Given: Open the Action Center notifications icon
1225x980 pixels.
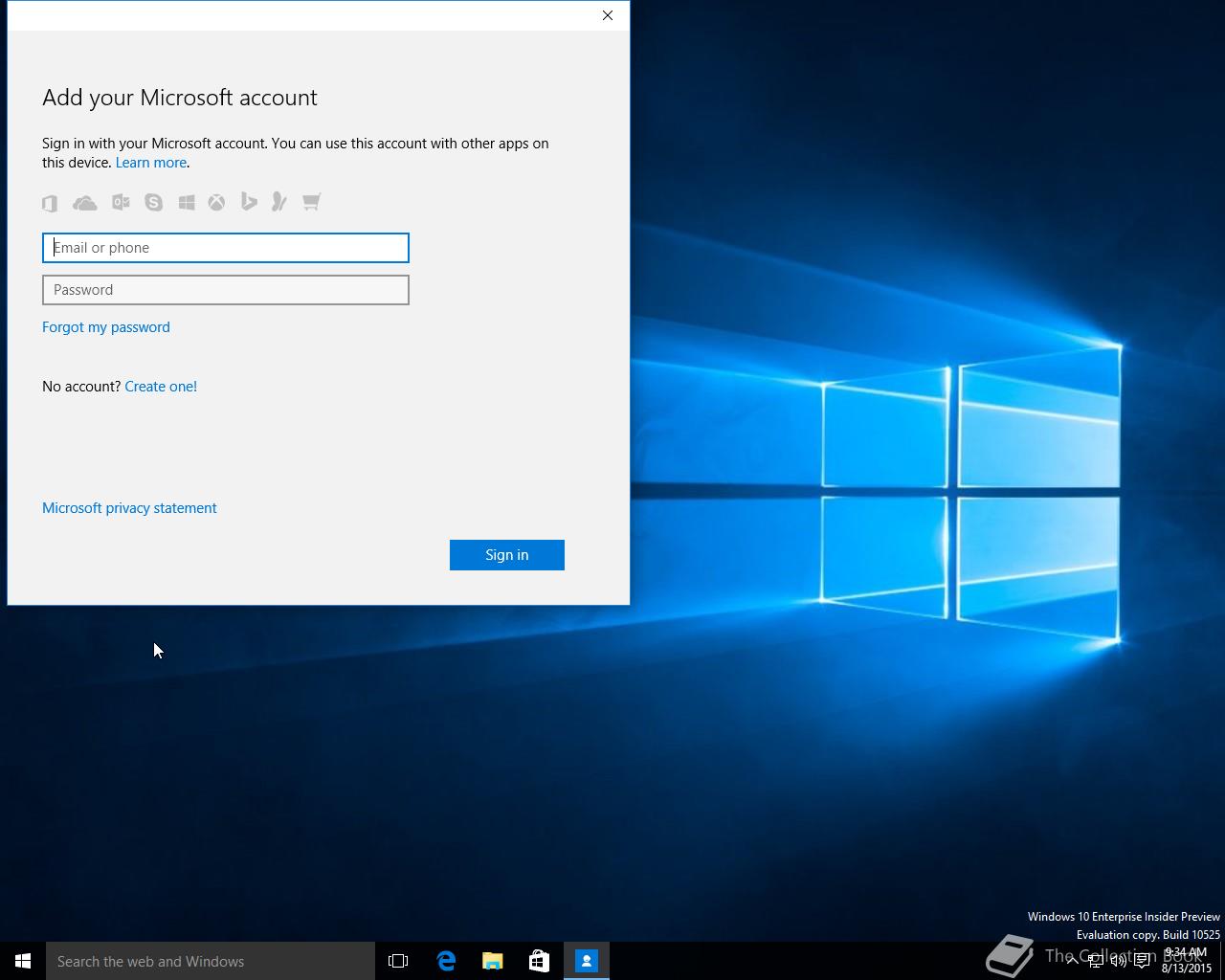Looking at the screenshot, I should click(1142, 961).
